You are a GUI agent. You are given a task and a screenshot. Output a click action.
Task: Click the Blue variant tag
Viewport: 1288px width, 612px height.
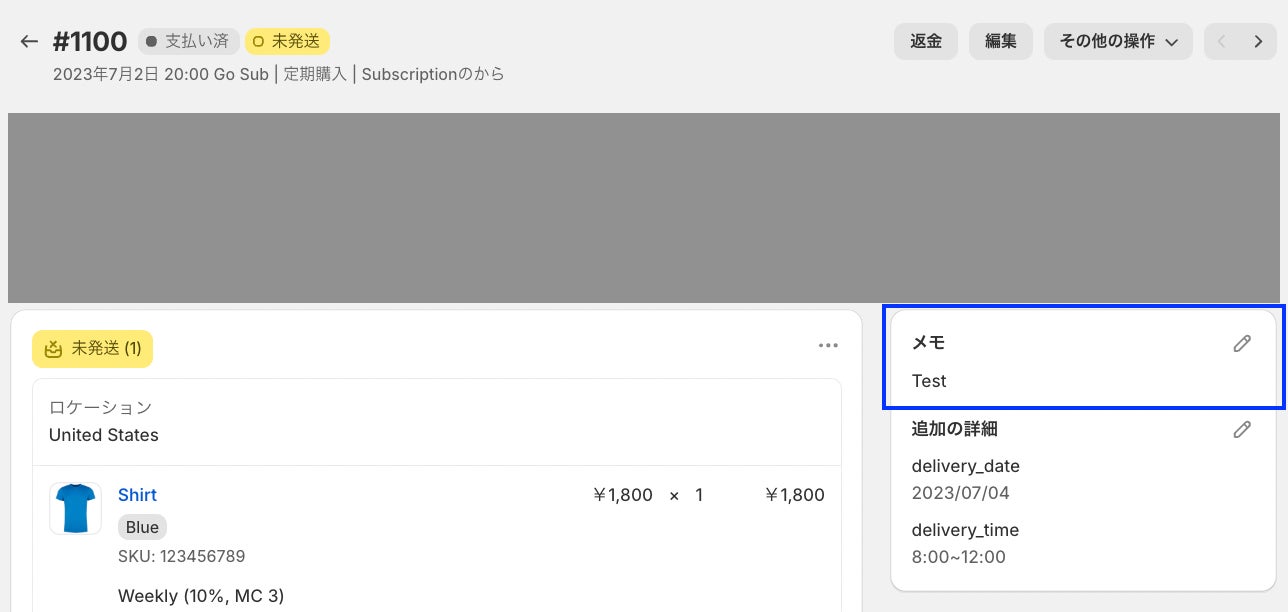pos(142,527)
